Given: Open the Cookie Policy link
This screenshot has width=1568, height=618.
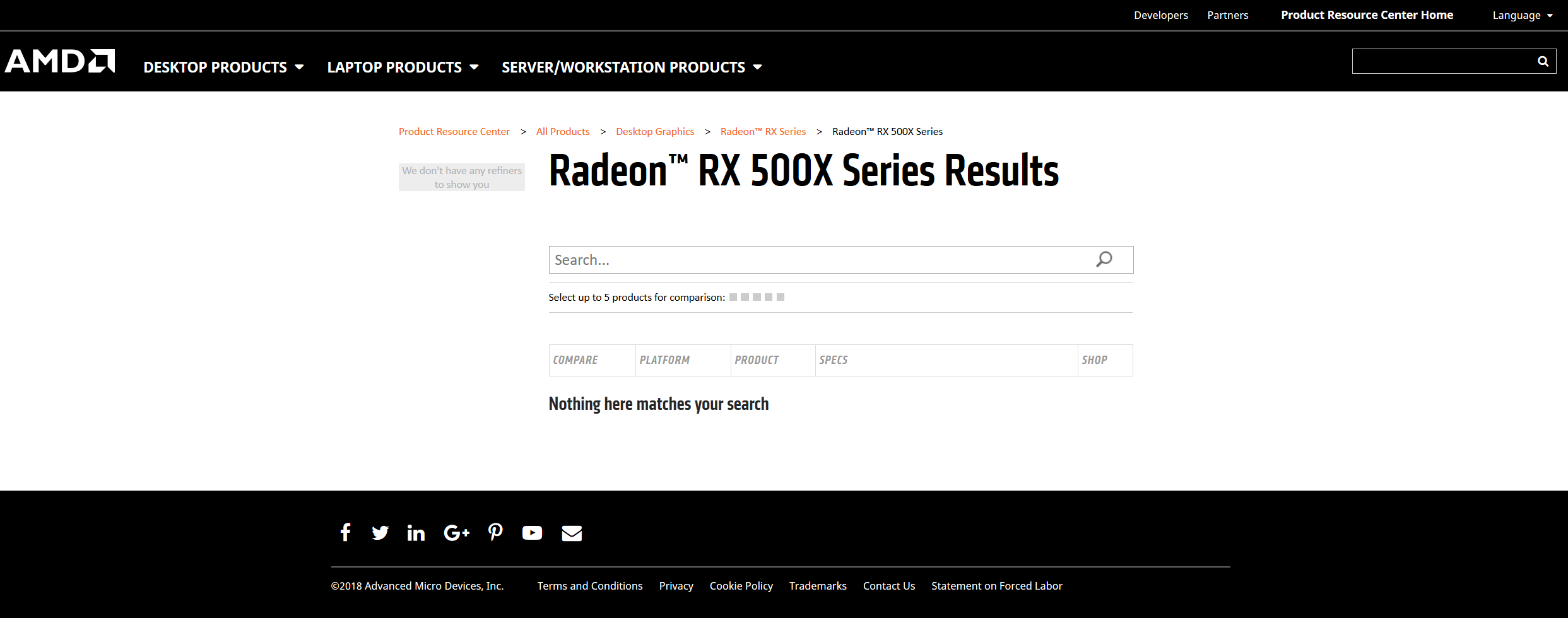Looking at the screenshot, I should (741, 586).
